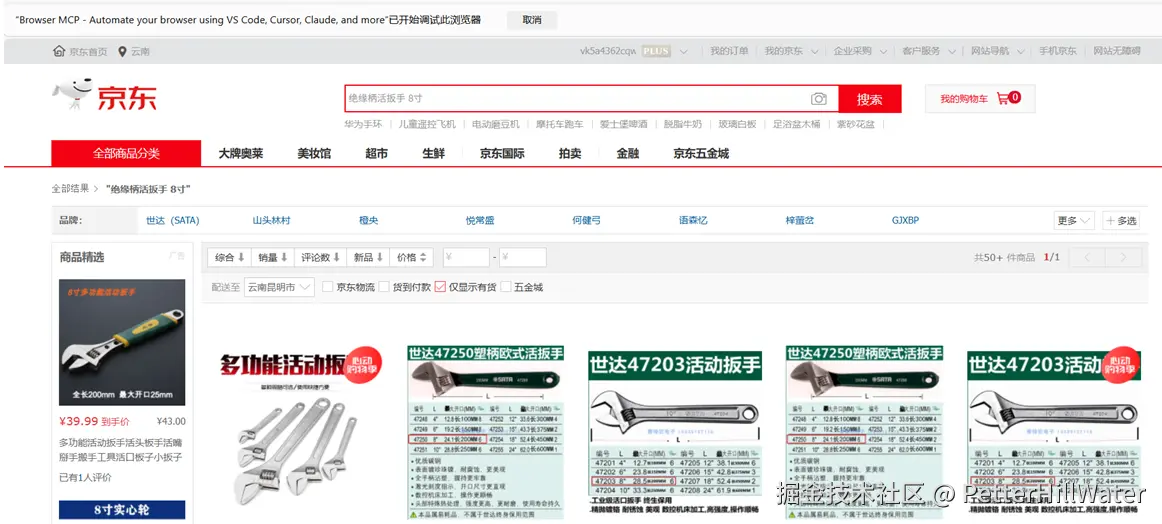Filter by brand 悦常盛

pos(479,220)
